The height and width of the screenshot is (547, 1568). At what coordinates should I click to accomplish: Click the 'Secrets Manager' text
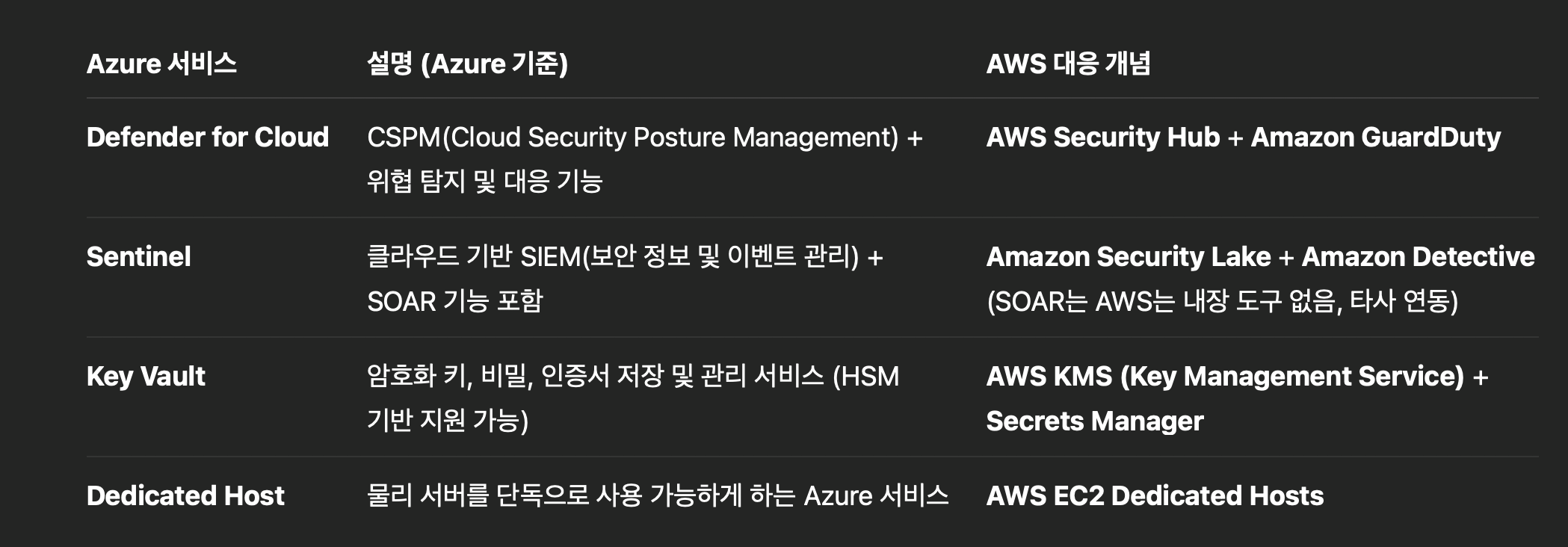1095,421
